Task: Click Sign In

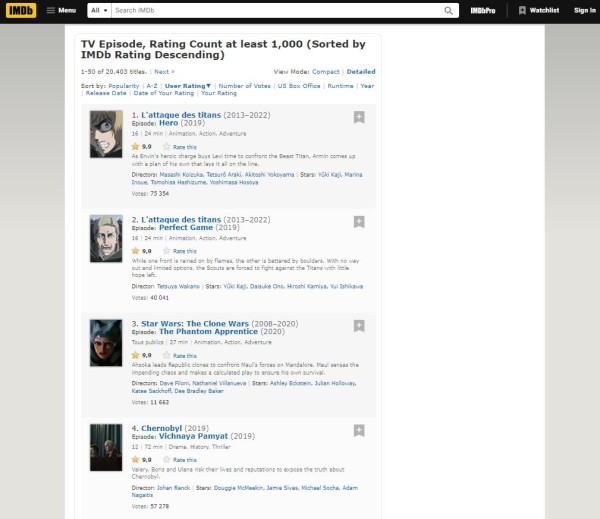Action: [x=585, y=10]
